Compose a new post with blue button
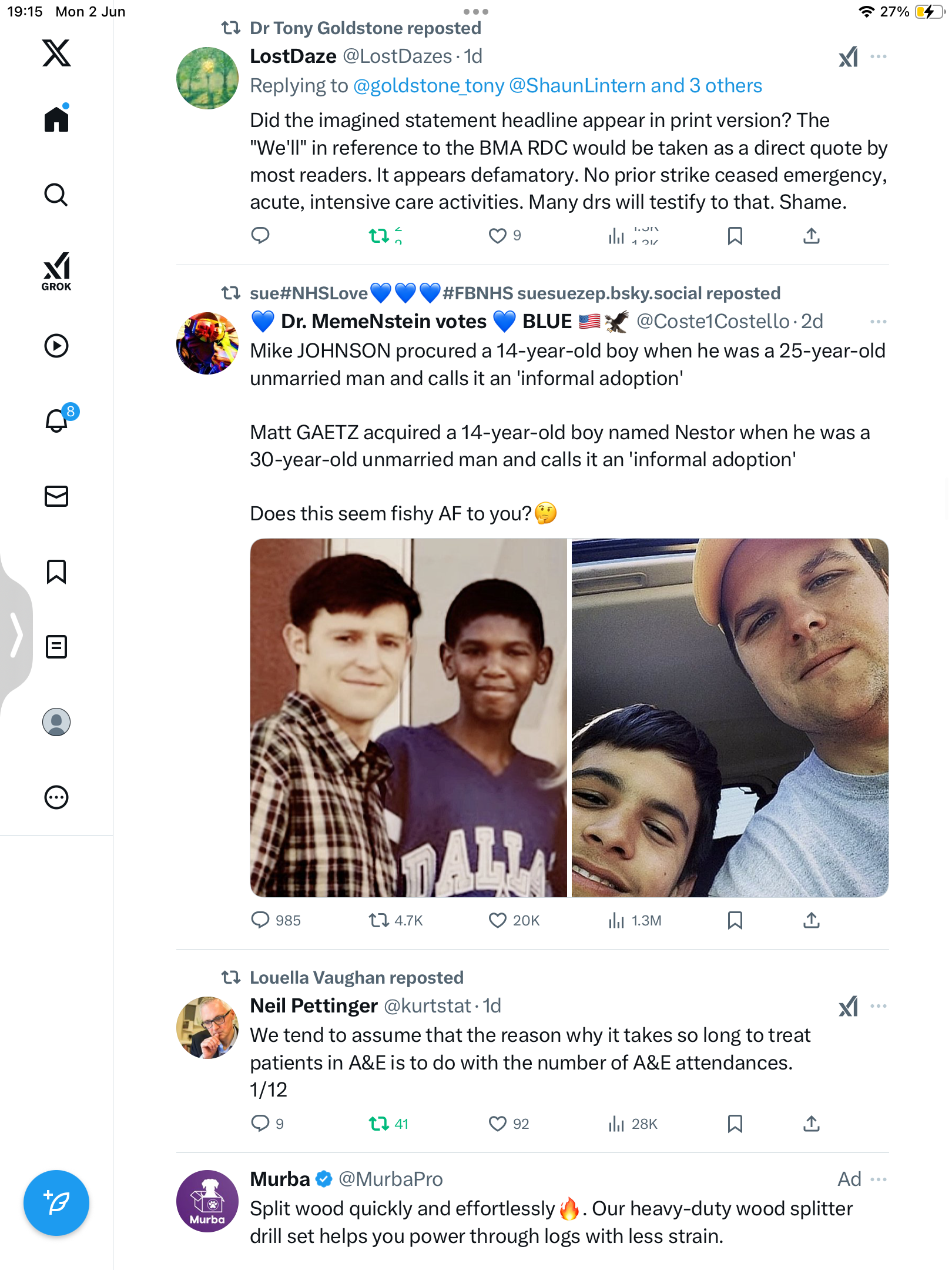 tap(56, 1202)
